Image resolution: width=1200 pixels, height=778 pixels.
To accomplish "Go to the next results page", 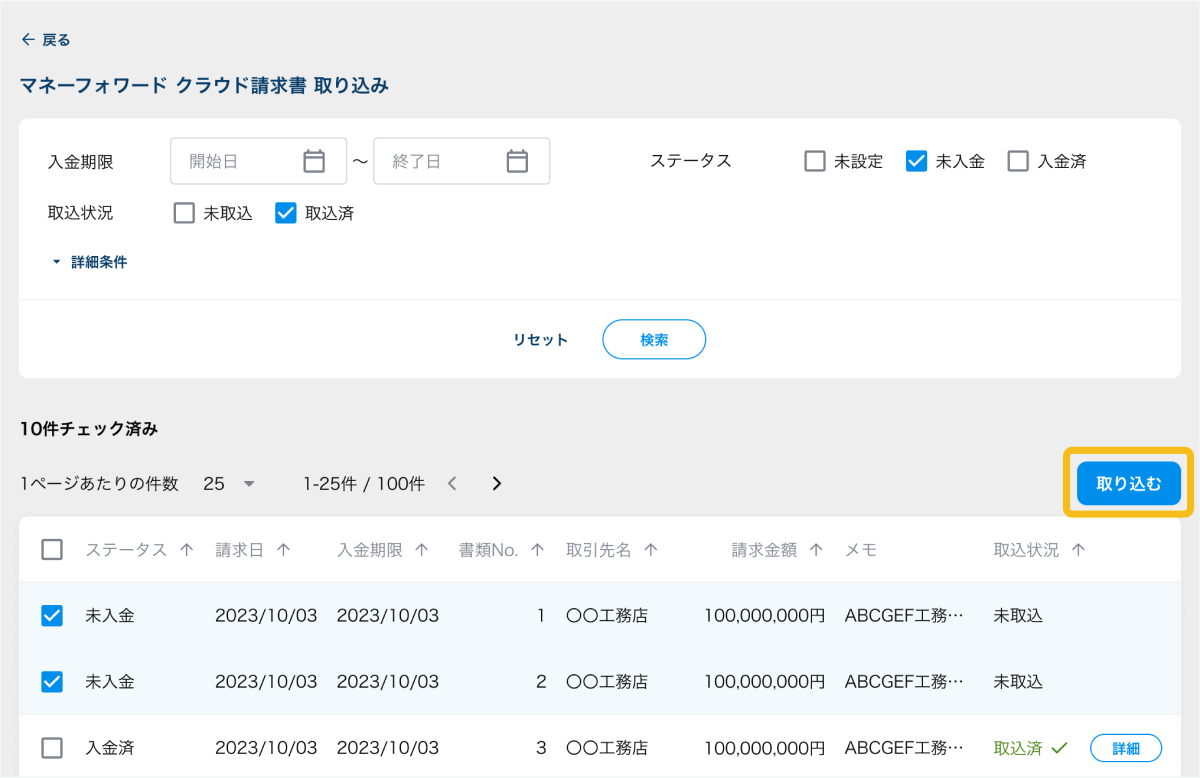I will (497, 484).
